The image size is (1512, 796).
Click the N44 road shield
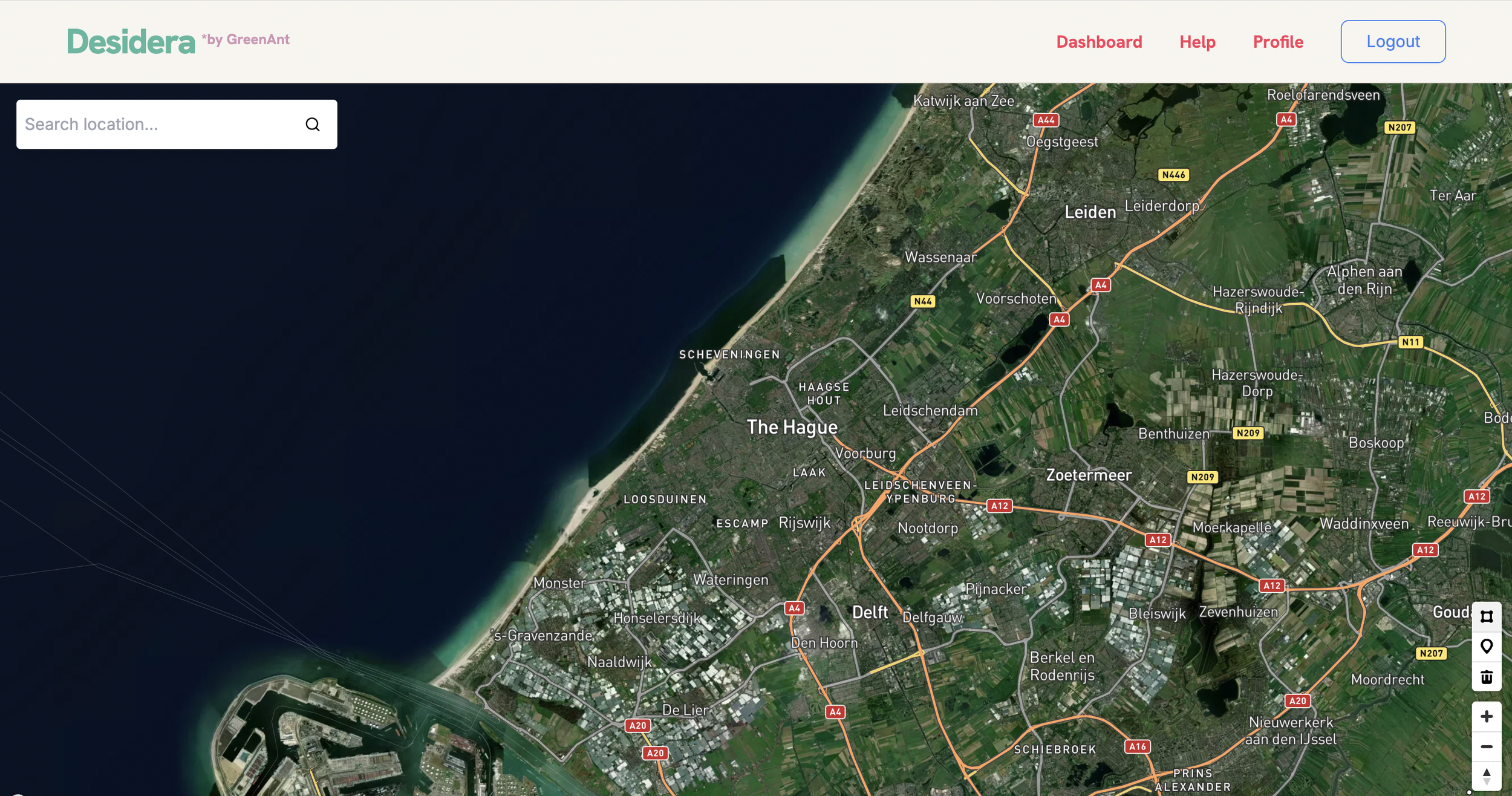tap(922, 301)
